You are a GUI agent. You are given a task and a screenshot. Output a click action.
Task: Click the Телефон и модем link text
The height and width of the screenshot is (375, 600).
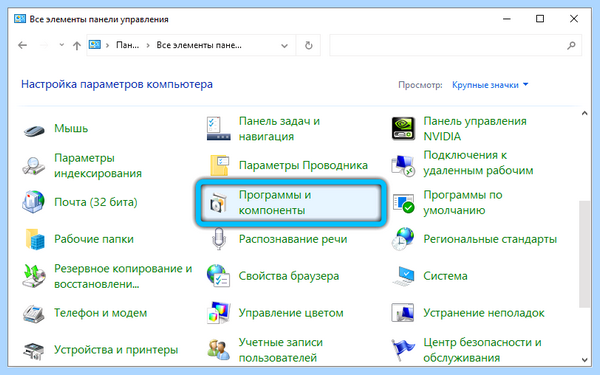100,313
